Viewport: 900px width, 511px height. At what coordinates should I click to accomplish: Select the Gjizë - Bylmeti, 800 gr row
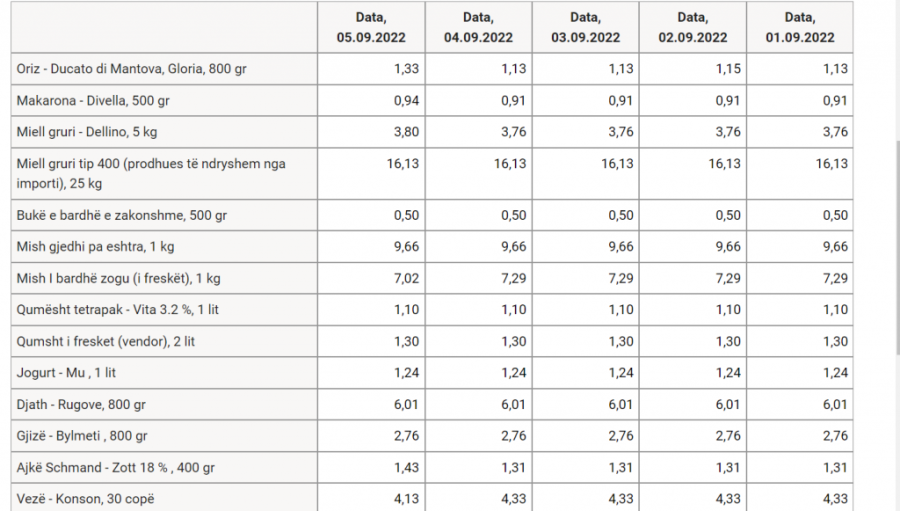tap(432, 436)
